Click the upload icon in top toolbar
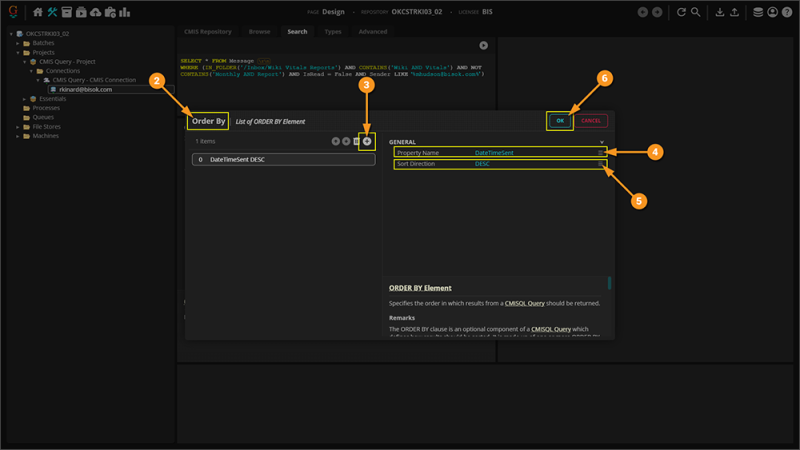 (734, 12)
